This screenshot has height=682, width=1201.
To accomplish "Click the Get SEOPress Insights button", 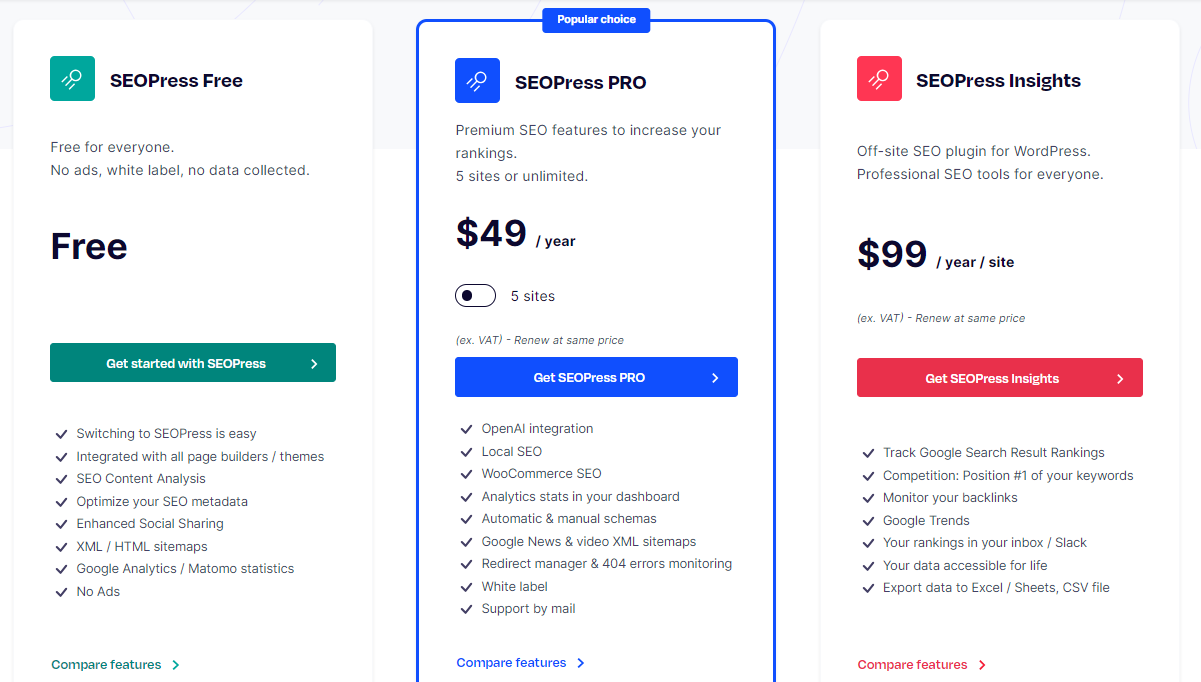I will pos(999,378).
